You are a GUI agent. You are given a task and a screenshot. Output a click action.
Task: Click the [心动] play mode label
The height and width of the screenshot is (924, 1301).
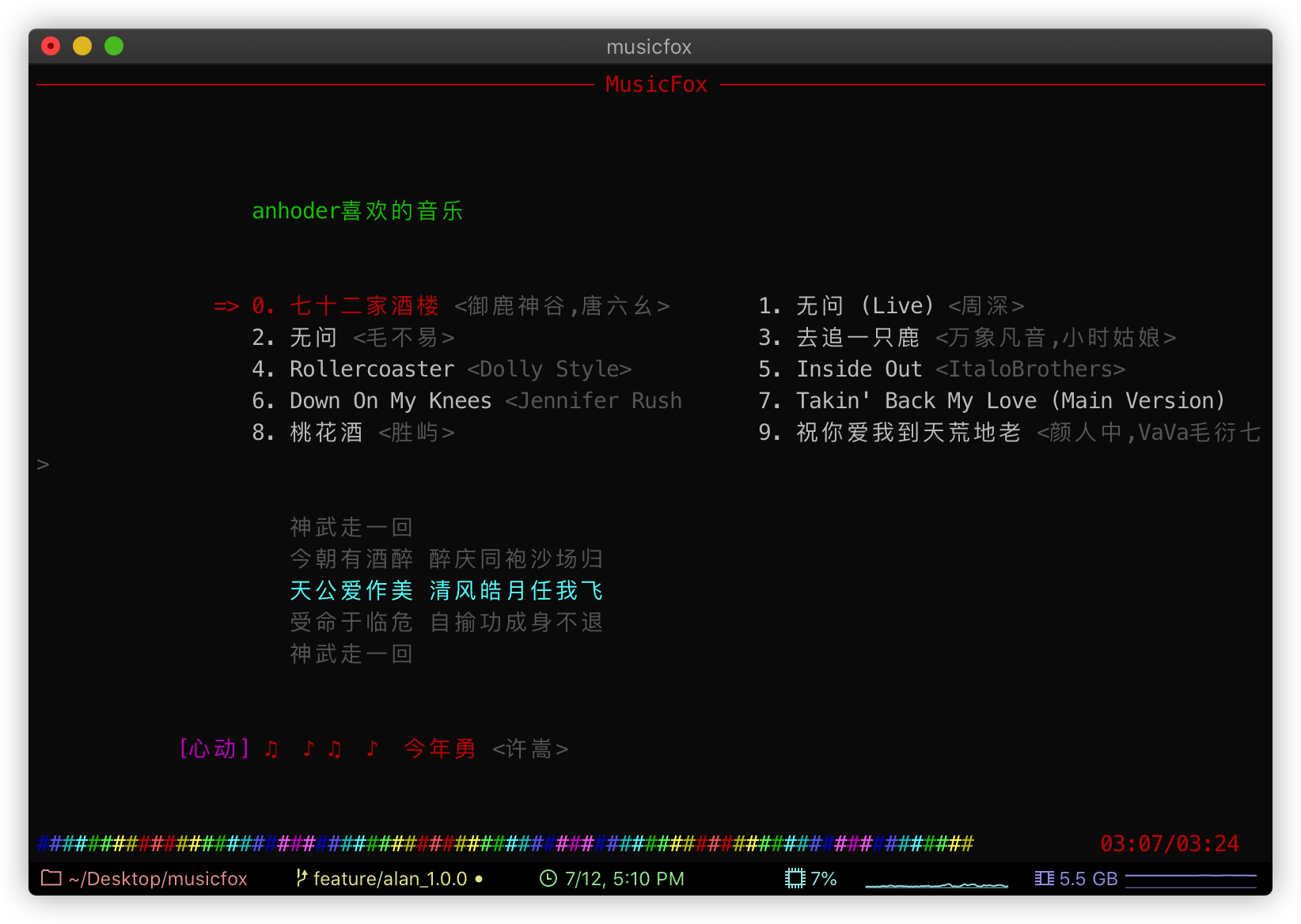pyautogui.click(x=214, y=748)
